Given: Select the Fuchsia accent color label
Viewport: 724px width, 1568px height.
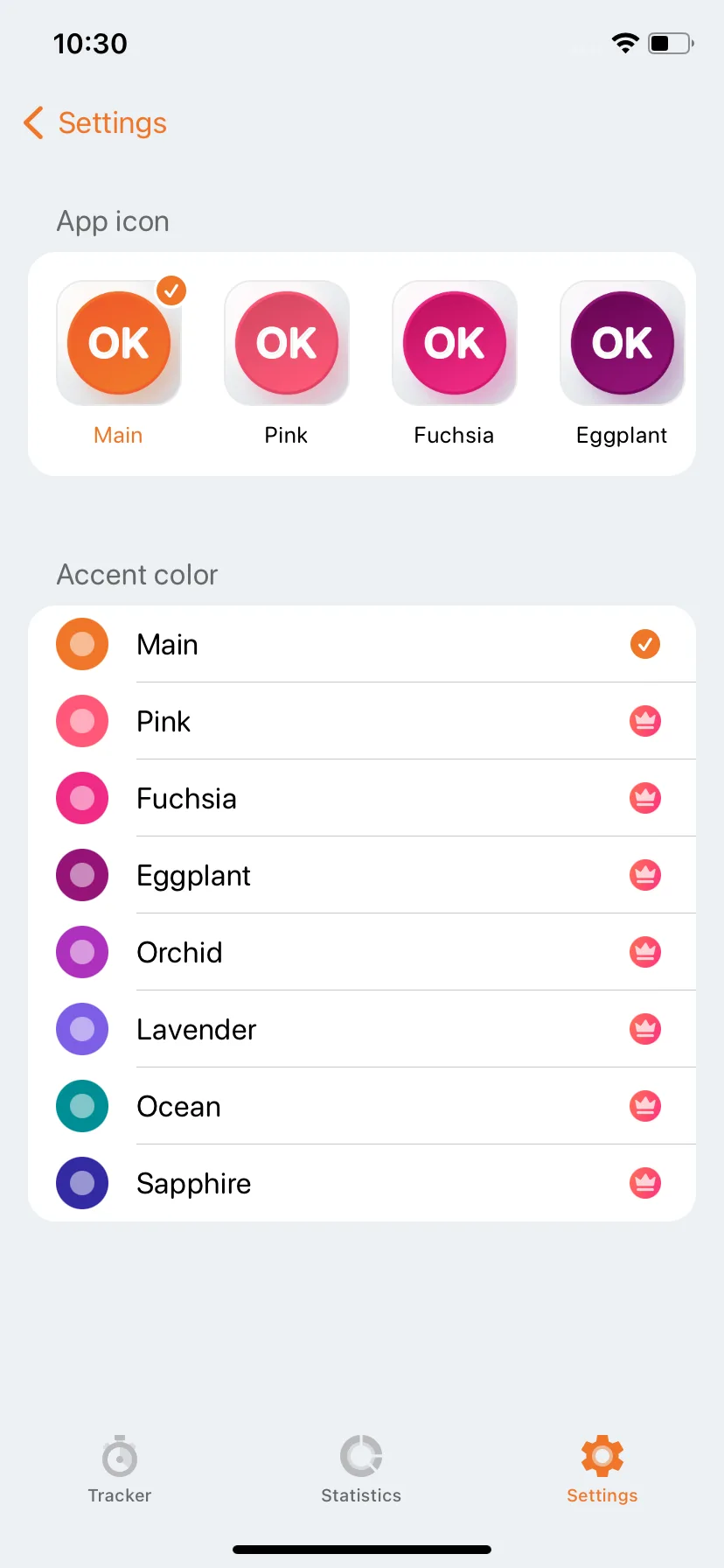Looking at the screenshot, I should (187, 798).
